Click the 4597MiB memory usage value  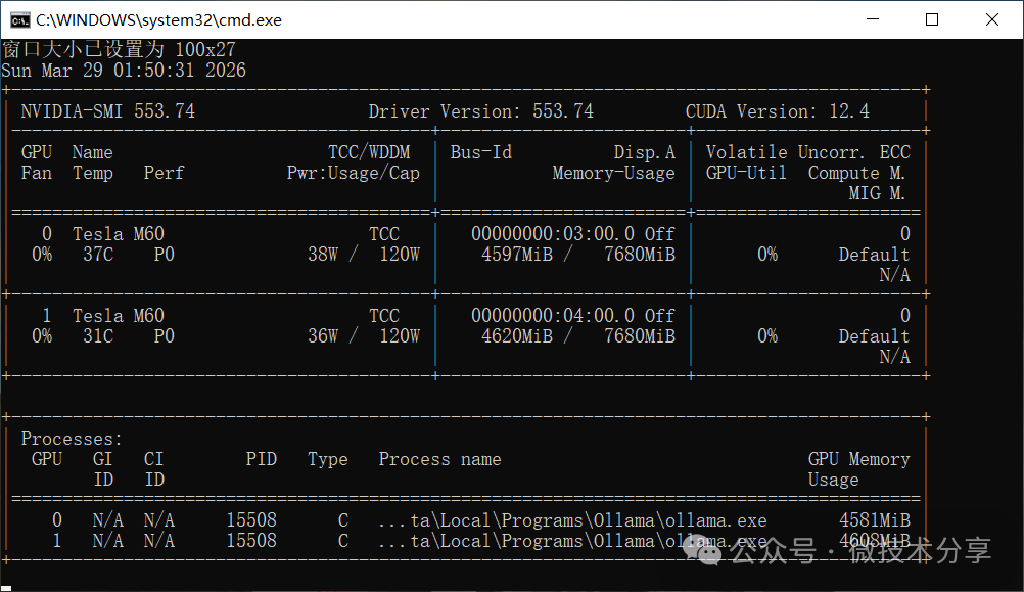516,254
